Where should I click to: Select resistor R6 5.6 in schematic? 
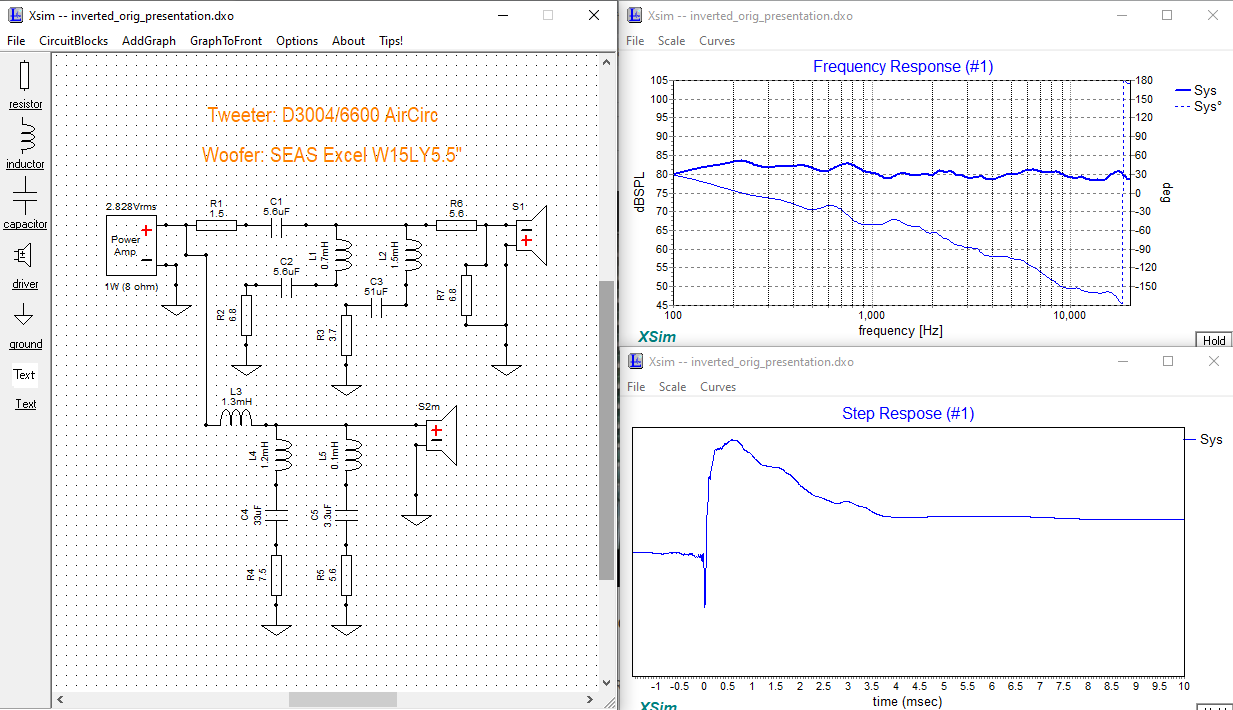pyautogui.click(x=456, y=225)
